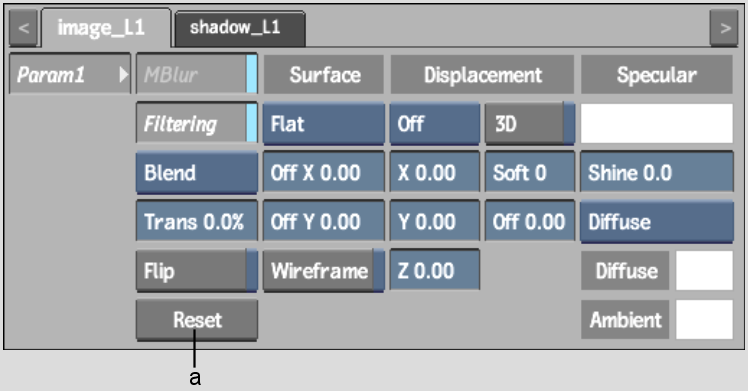
Task: Click the Reset button
Action: coord(197,320)
